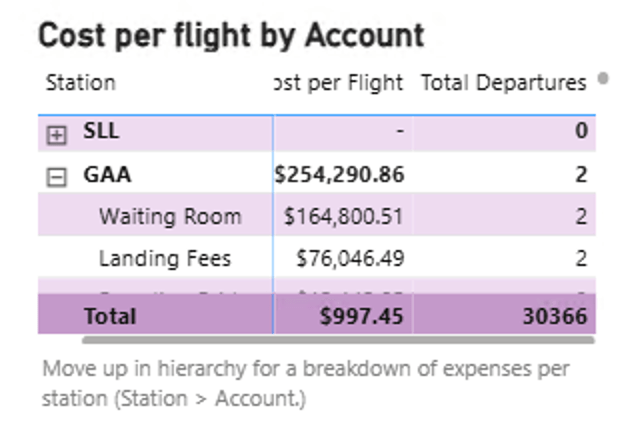Select the GAA station label

click(107, 175)
